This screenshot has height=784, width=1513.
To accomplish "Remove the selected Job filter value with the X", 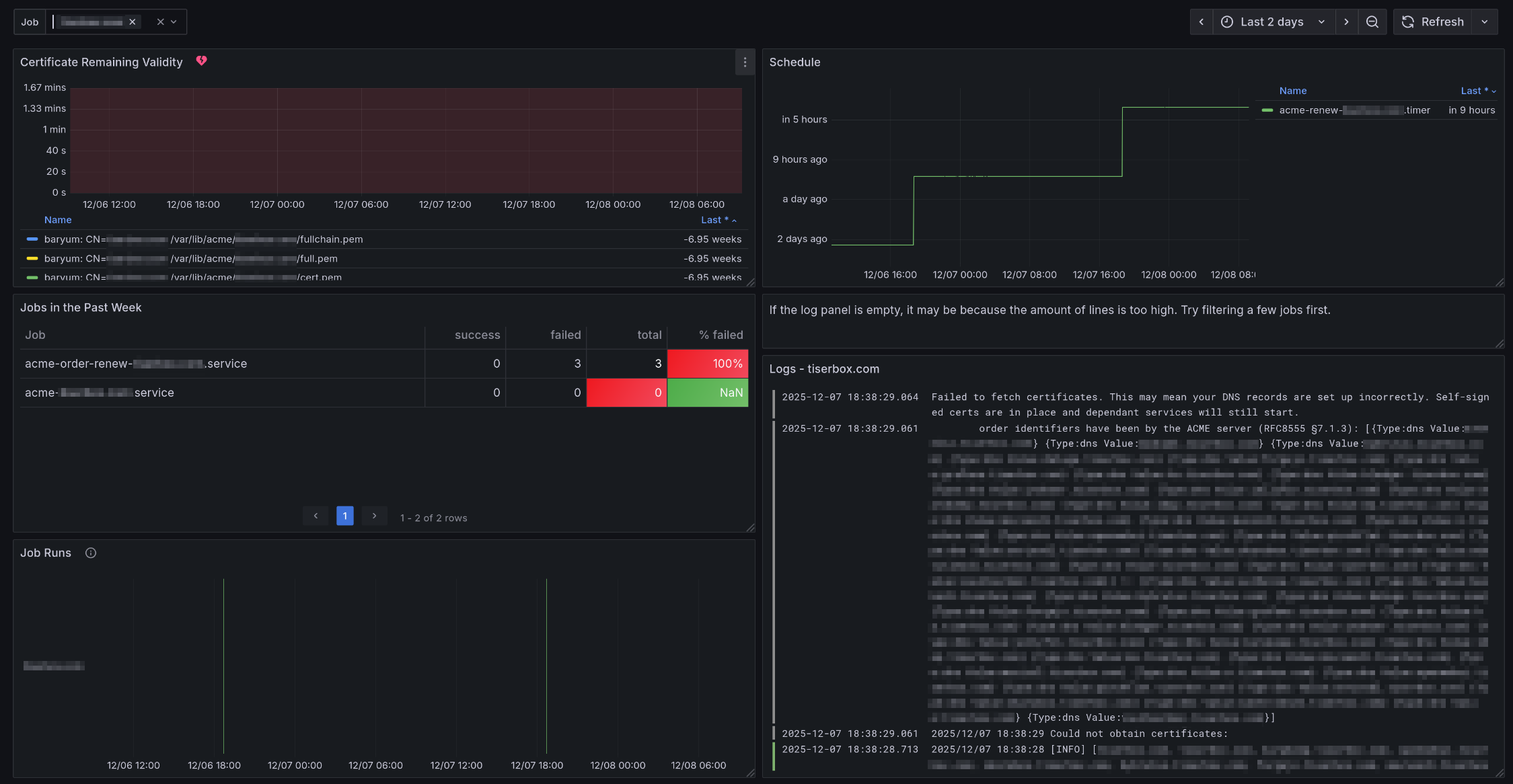I will [x=133, y=21].
